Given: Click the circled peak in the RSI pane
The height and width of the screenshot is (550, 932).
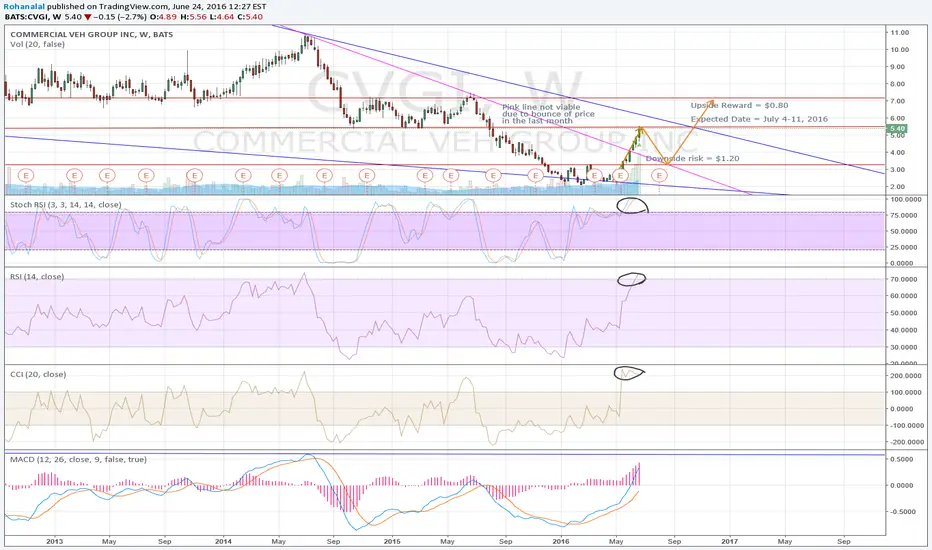Looking at the screenshot, I should 631,279.
